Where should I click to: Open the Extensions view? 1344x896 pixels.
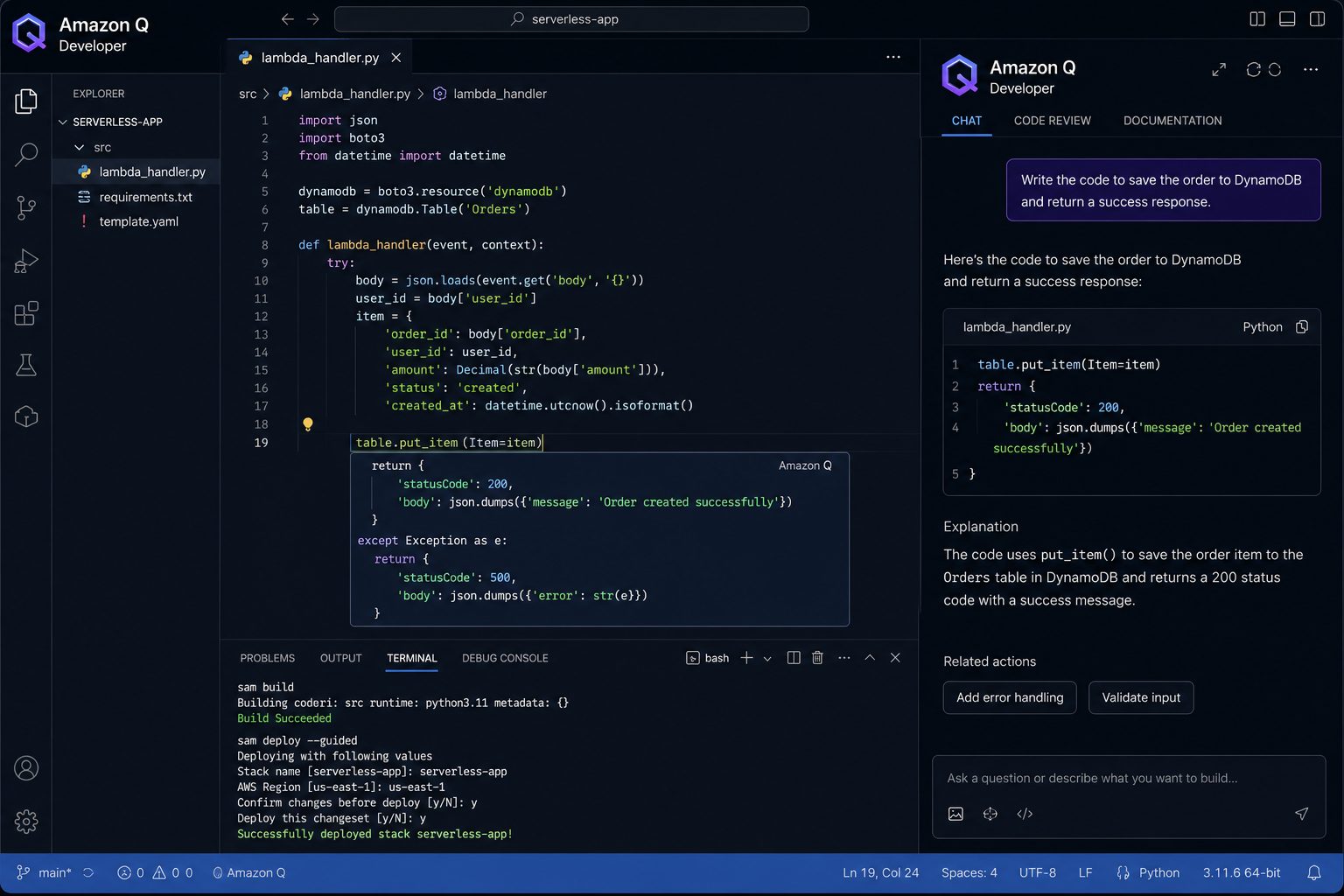(x=26, y=313)
